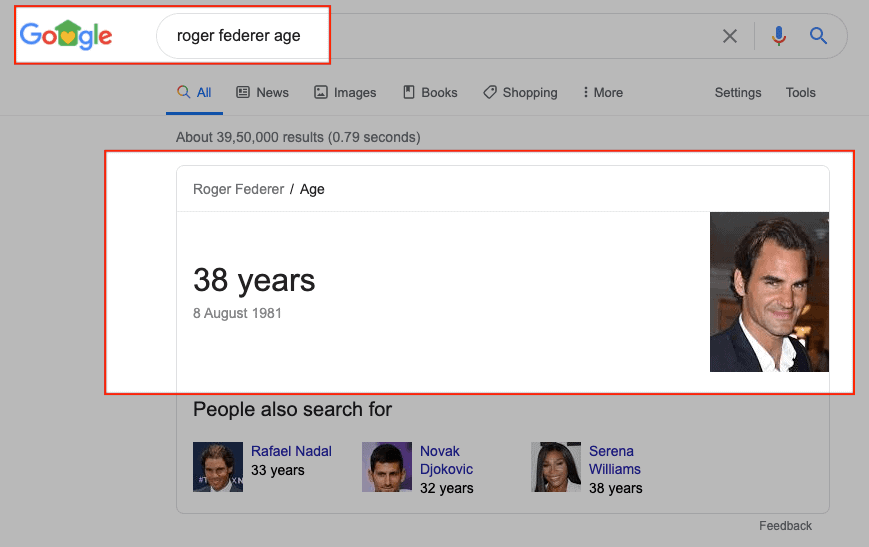The image size is (869, 547).
Task: Start voice search with microphone icon
Action: tap(779, 36)
